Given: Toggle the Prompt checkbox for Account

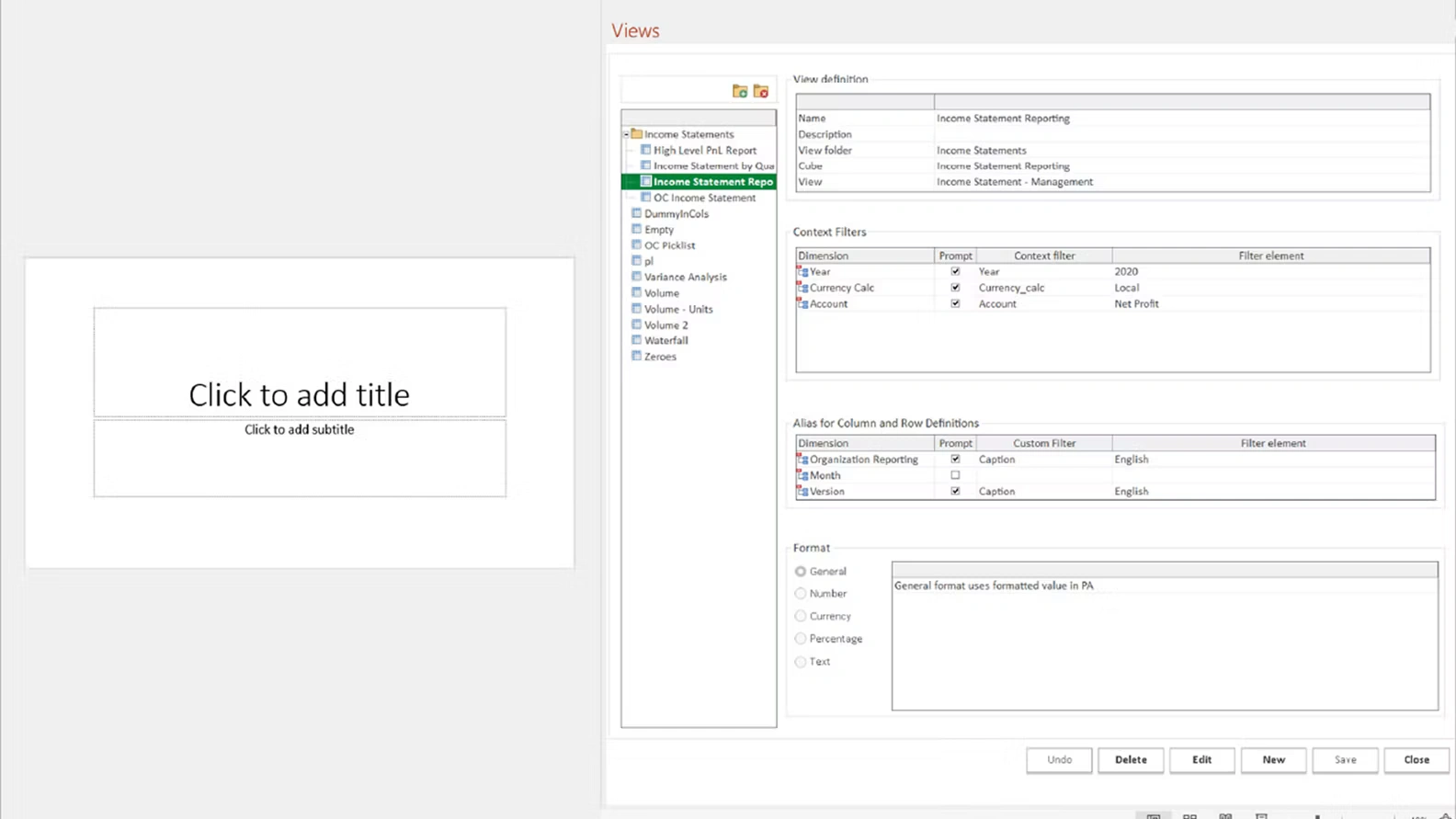Looking at the screenshot, I should click(x=955, y=303).
